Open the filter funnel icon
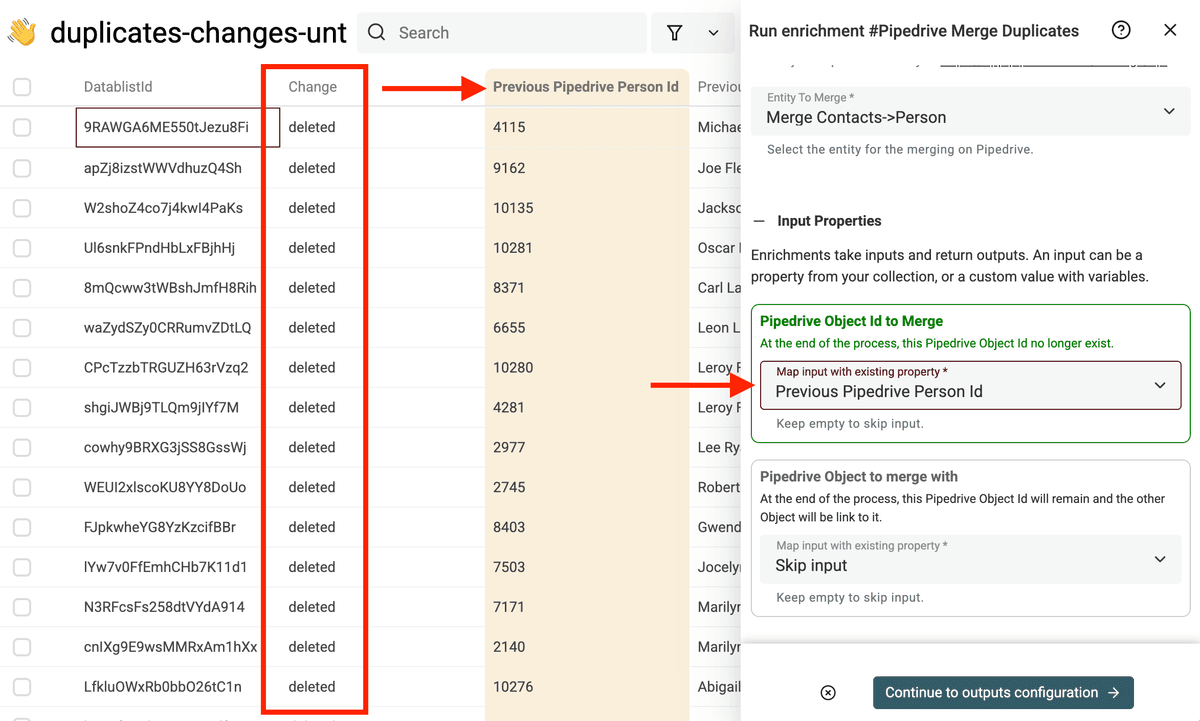The image size is (1200, 721). (675, 33)
